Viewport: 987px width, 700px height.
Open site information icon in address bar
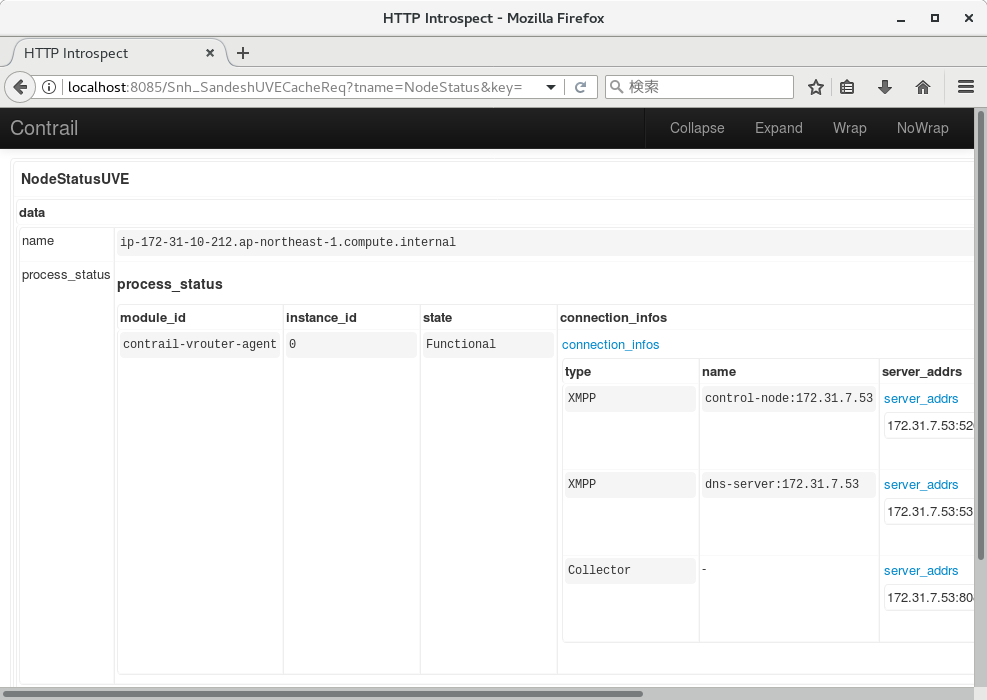click(49, 87)
